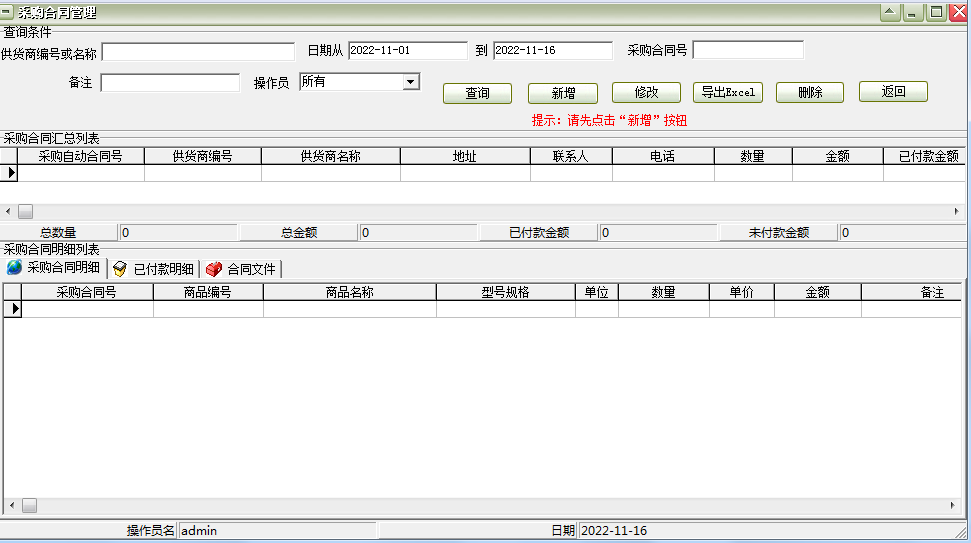
Task: Click the 备注 column header in detail list
Action: tap(913, 292)
